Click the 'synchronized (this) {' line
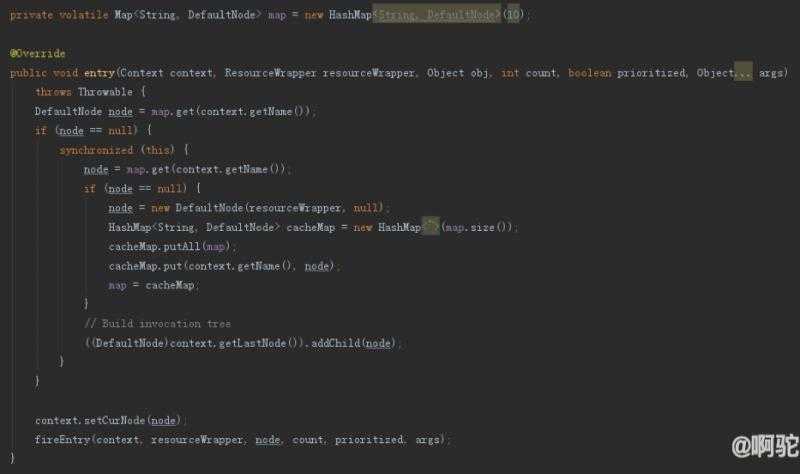Image resolution: width=800 pixels, height=474 pixels. [x=124, y=150]
